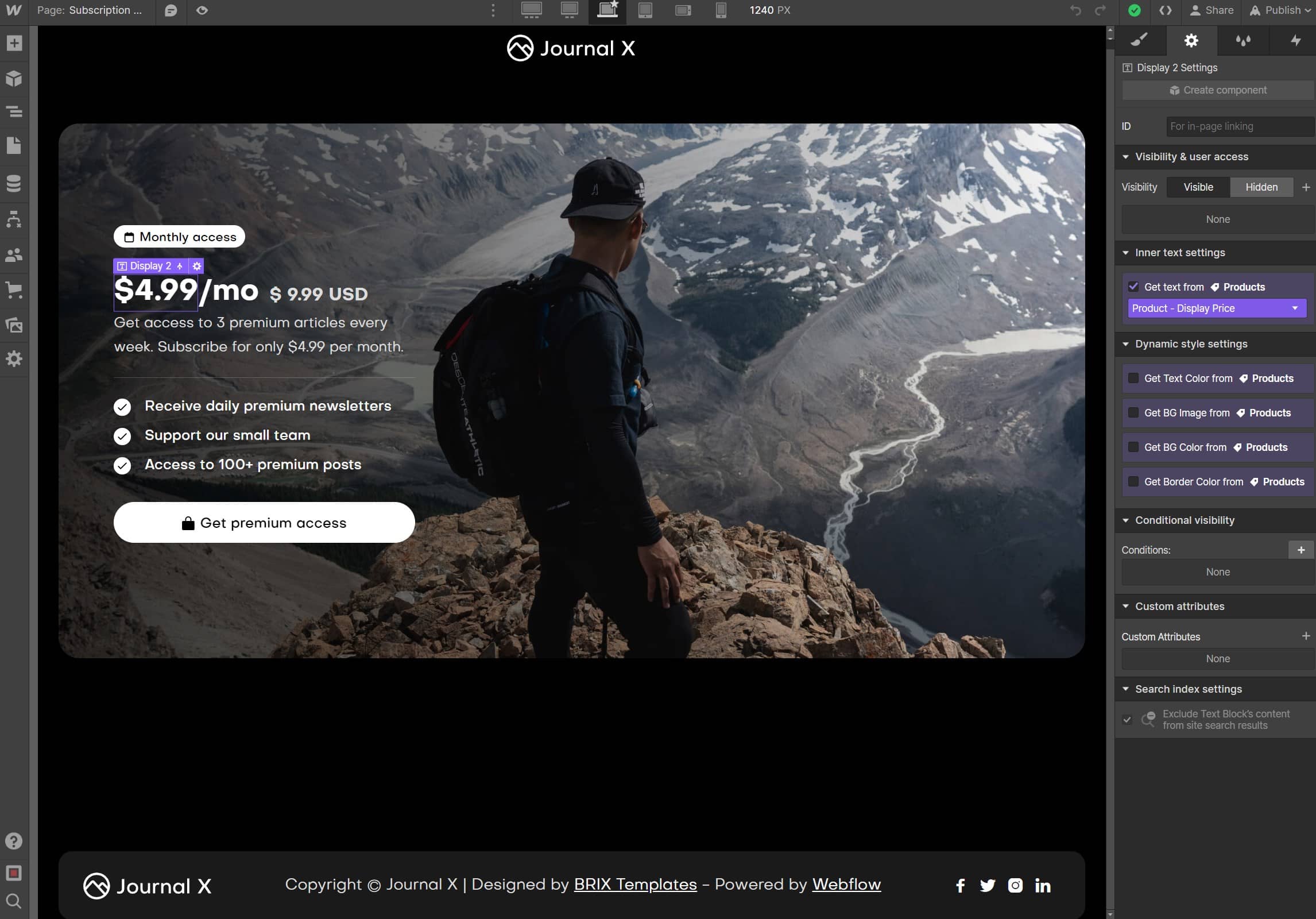
Task: Open the Assets panel
Action: tap(14, 325)
